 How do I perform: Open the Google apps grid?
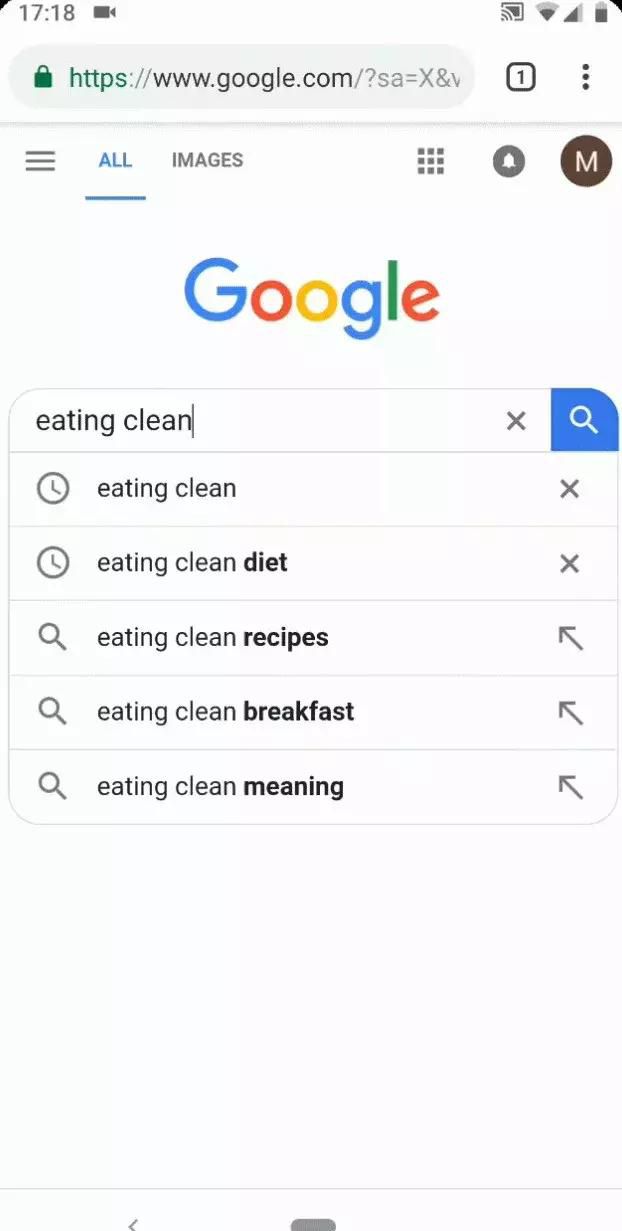[x=430, y=161]
